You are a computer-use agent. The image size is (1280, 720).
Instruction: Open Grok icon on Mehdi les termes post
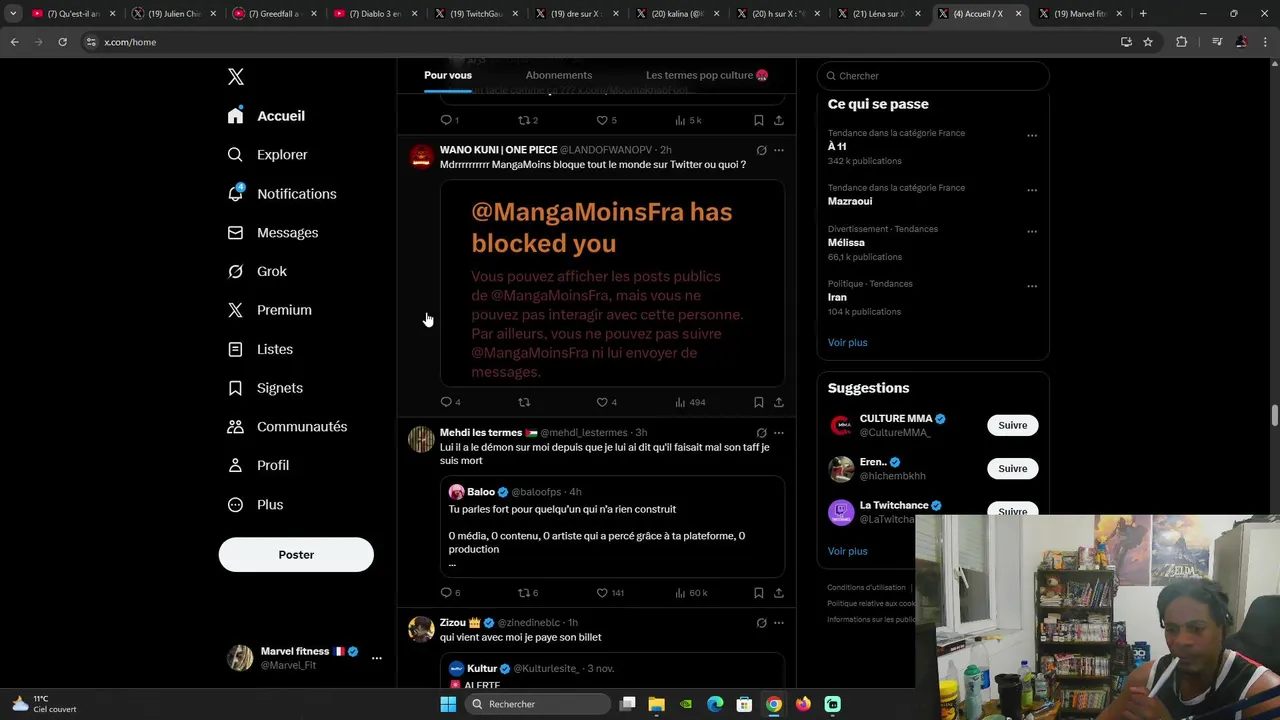(x=761, y=433)
